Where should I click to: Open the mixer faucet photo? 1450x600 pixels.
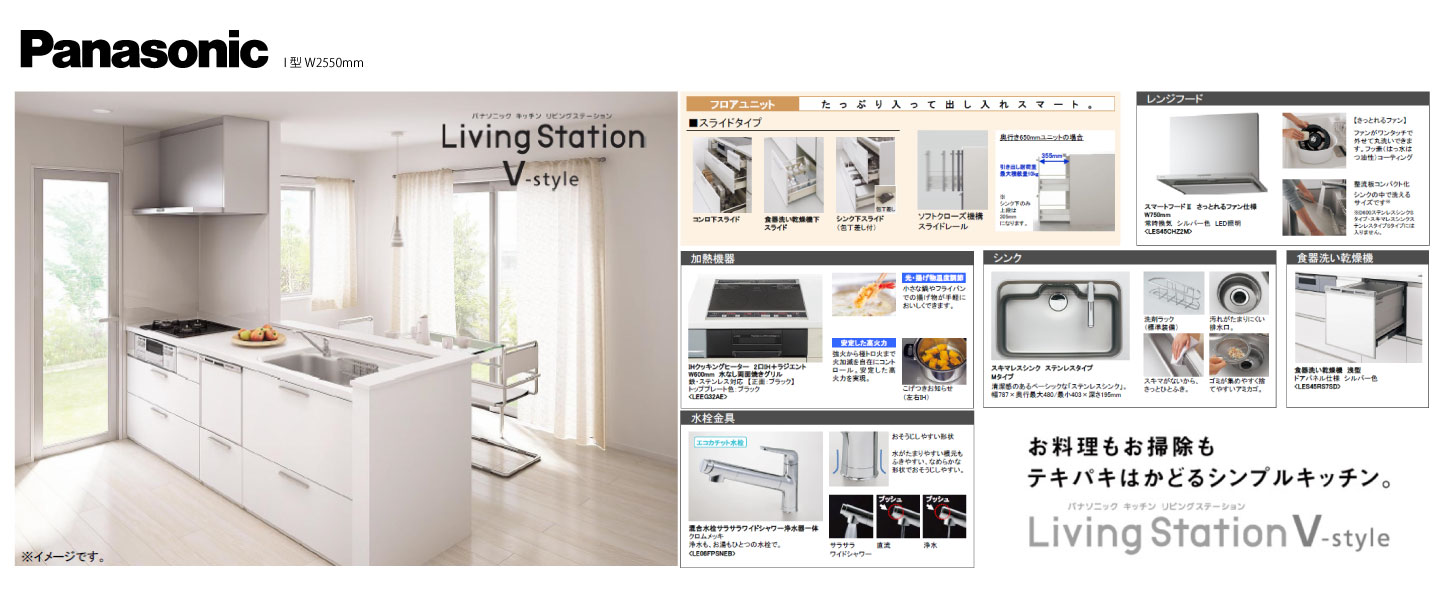tap(756, 476)
